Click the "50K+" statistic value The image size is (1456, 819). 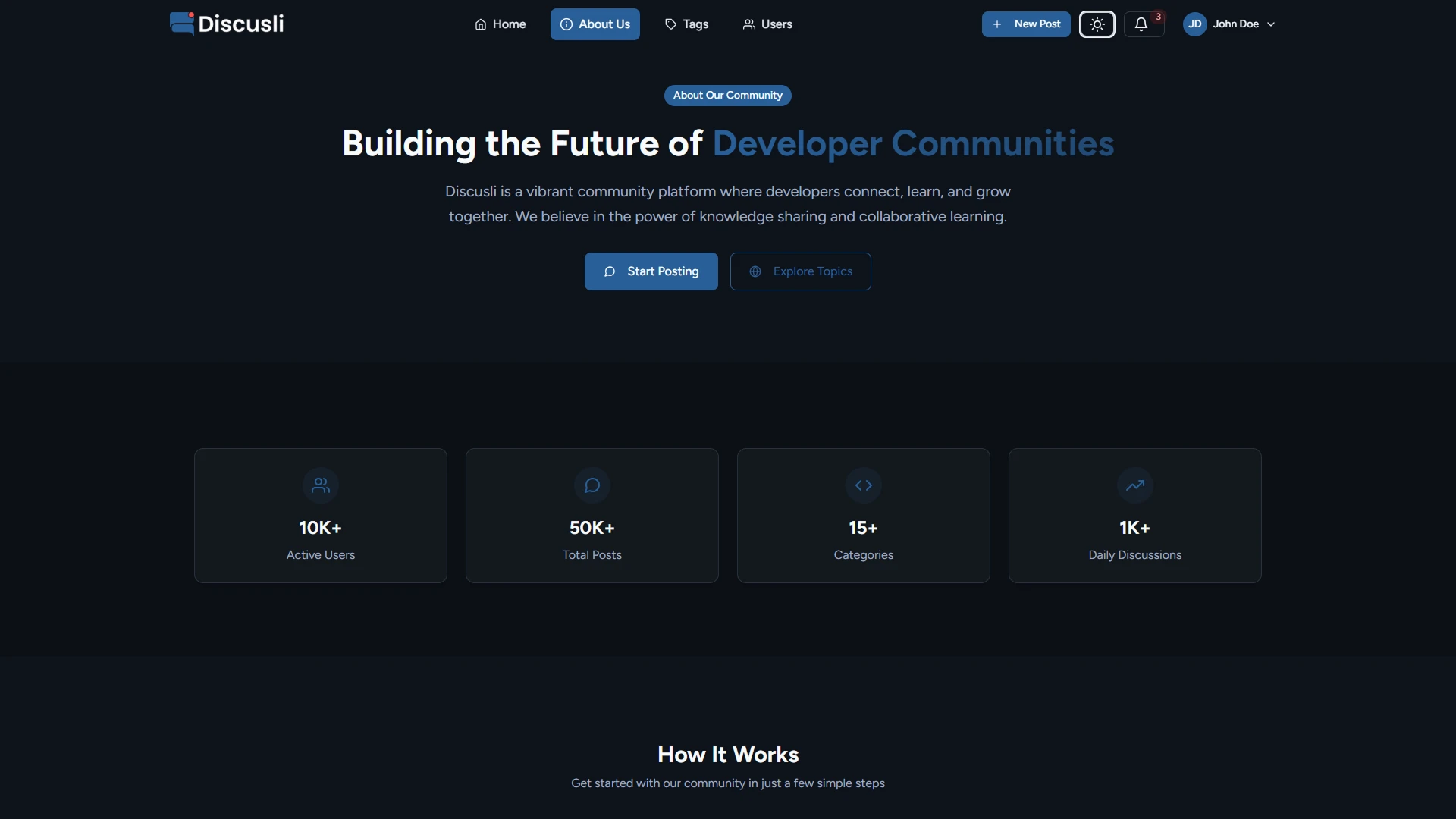click(x=592, y=528)
